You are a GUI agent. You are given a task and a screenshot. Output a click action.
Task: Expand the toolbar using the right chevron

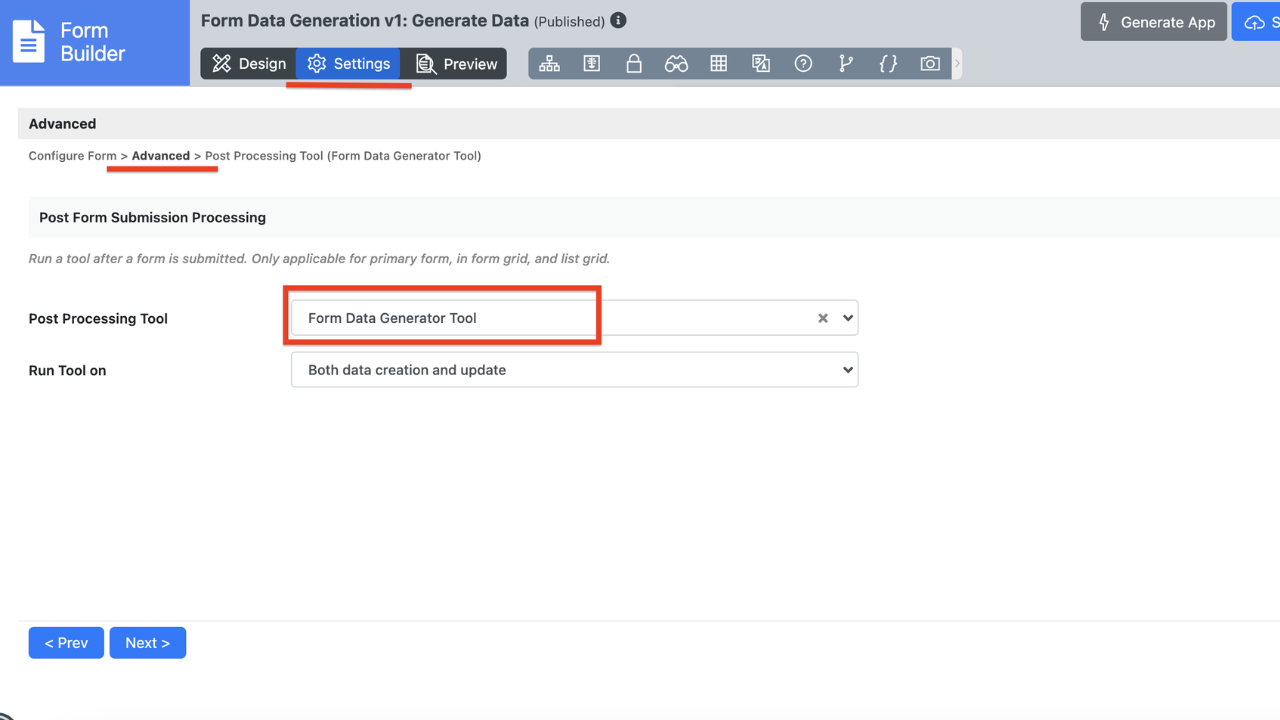point(957,64)
